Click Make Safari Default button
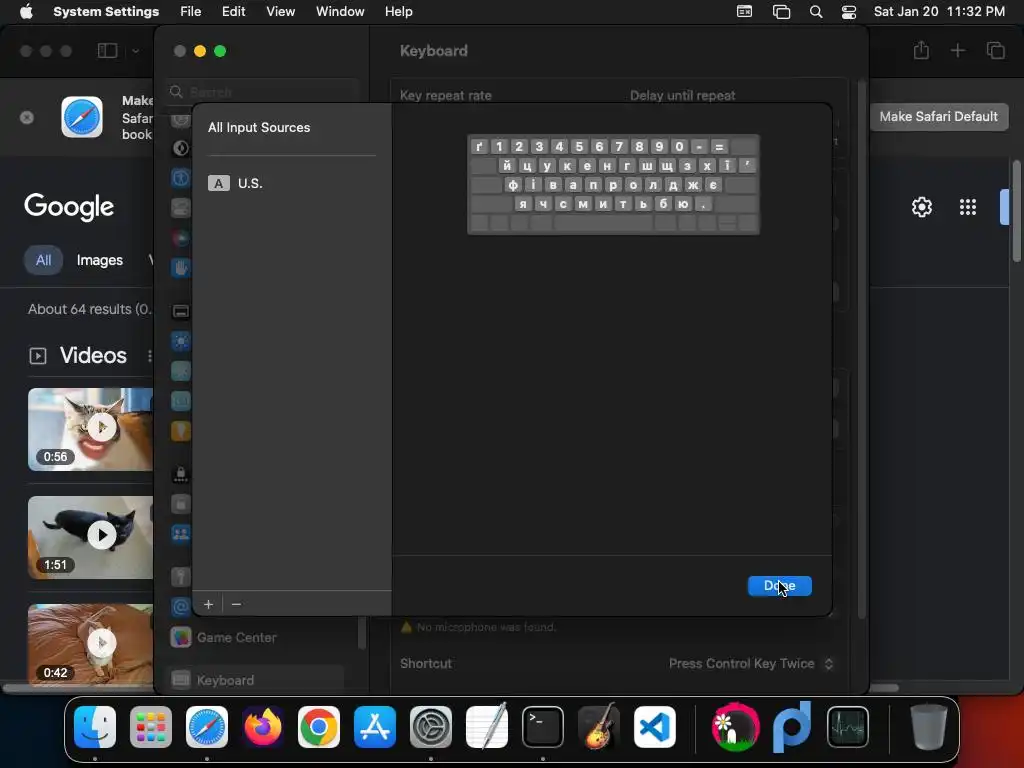The height and width of the screenshot is (768, 1024). coord(938,116)
